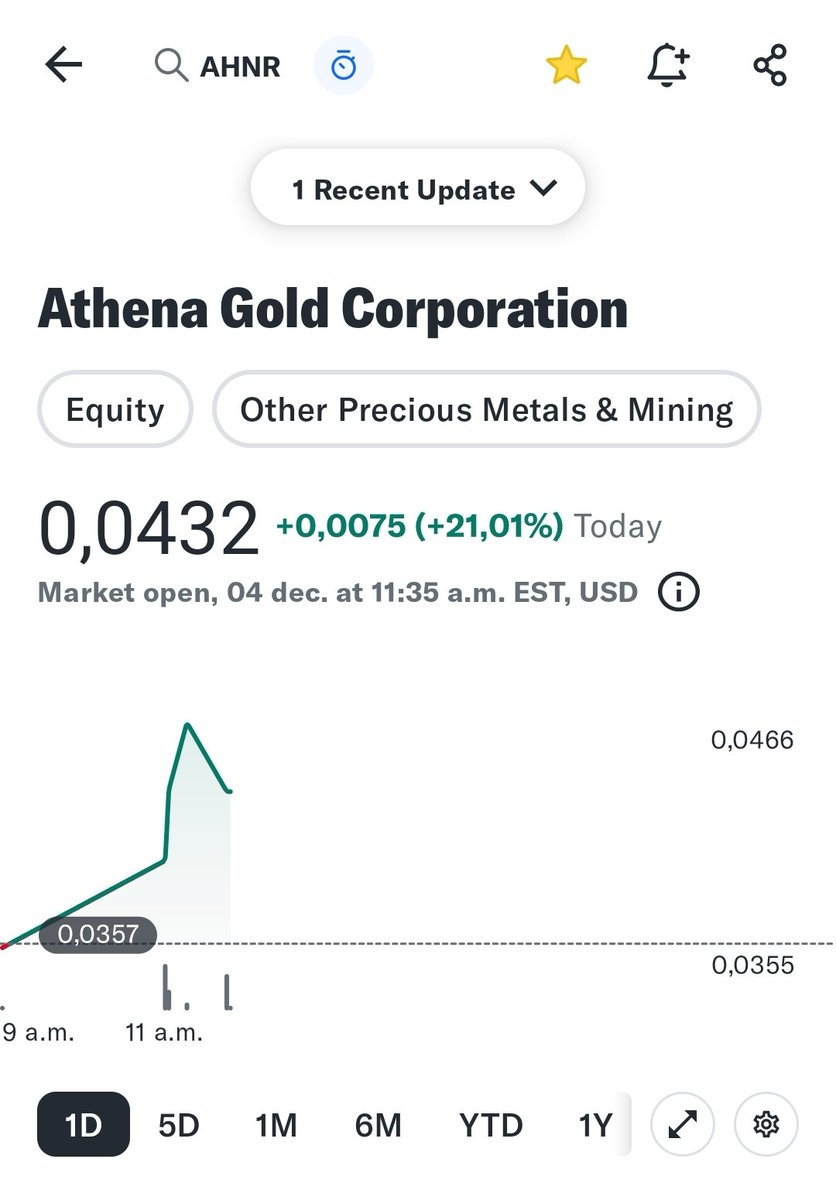Open the blue stopwatch real-time icon
This screenshot has width=836, height=1200.
click(x=344, y=67)
